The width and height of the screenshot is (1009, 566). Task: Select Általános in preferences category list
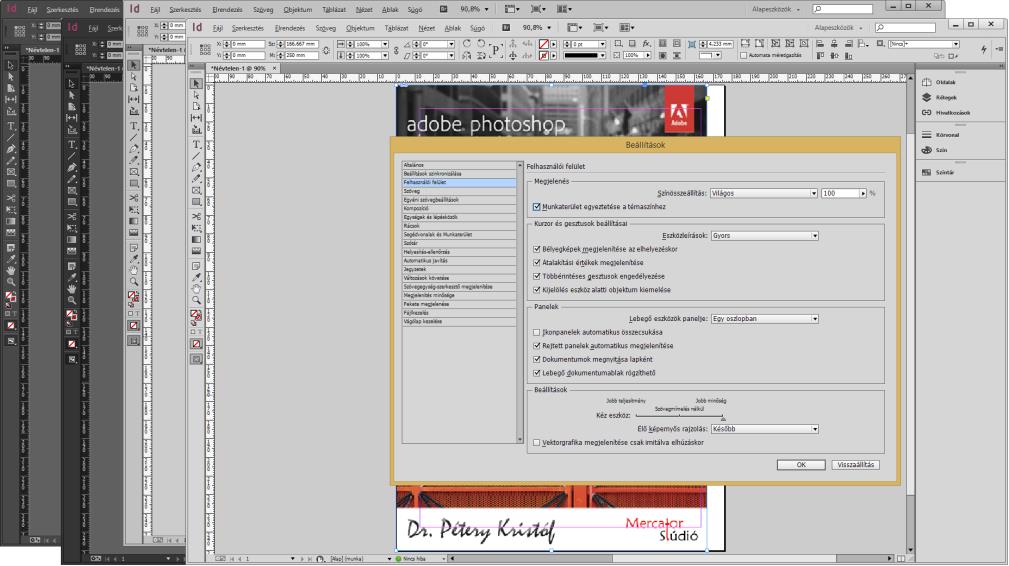click(x=459, y=165)
